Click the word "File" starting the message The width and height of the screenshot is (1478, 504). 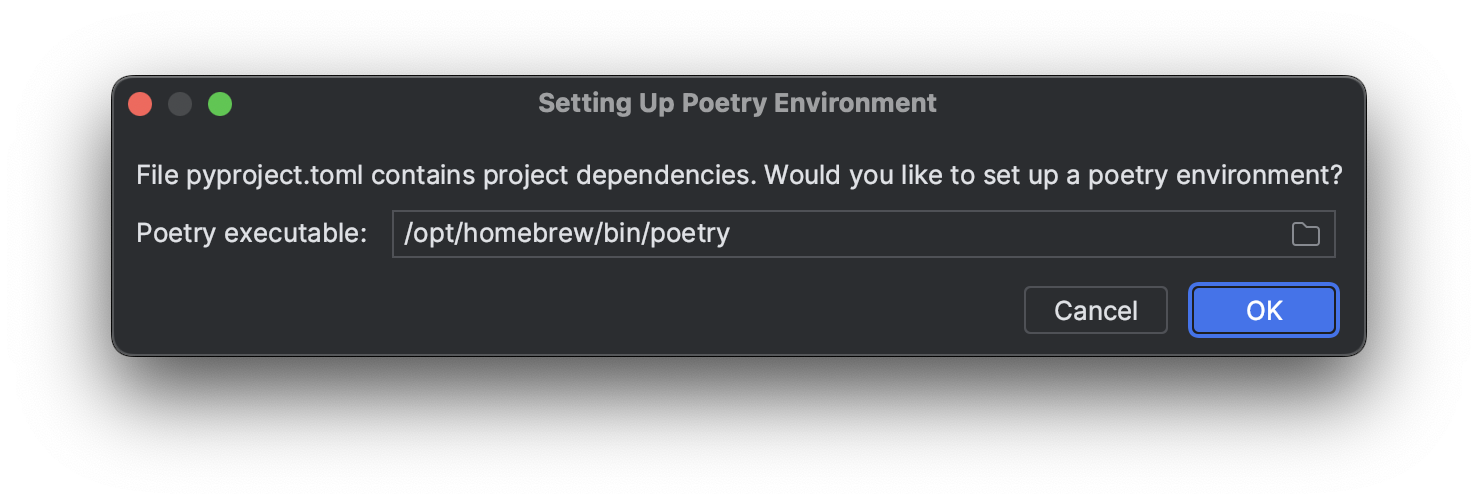tap(157, 176)
